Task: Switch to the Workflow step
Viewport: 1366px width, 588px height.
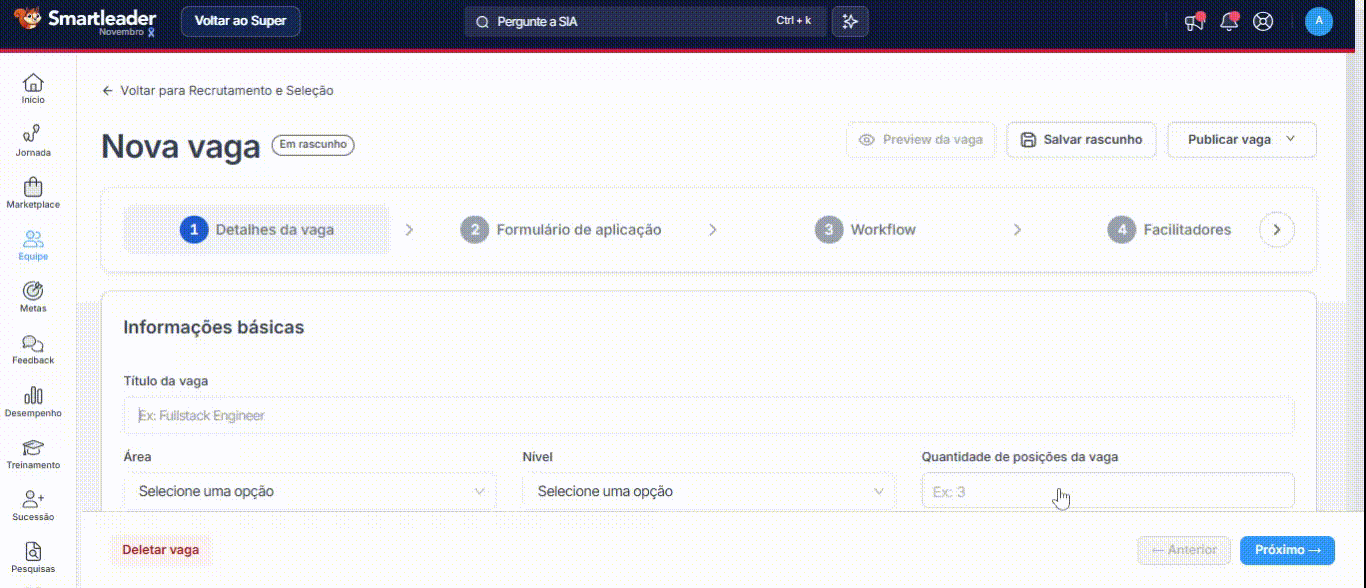Action: (x=882, y=230)
